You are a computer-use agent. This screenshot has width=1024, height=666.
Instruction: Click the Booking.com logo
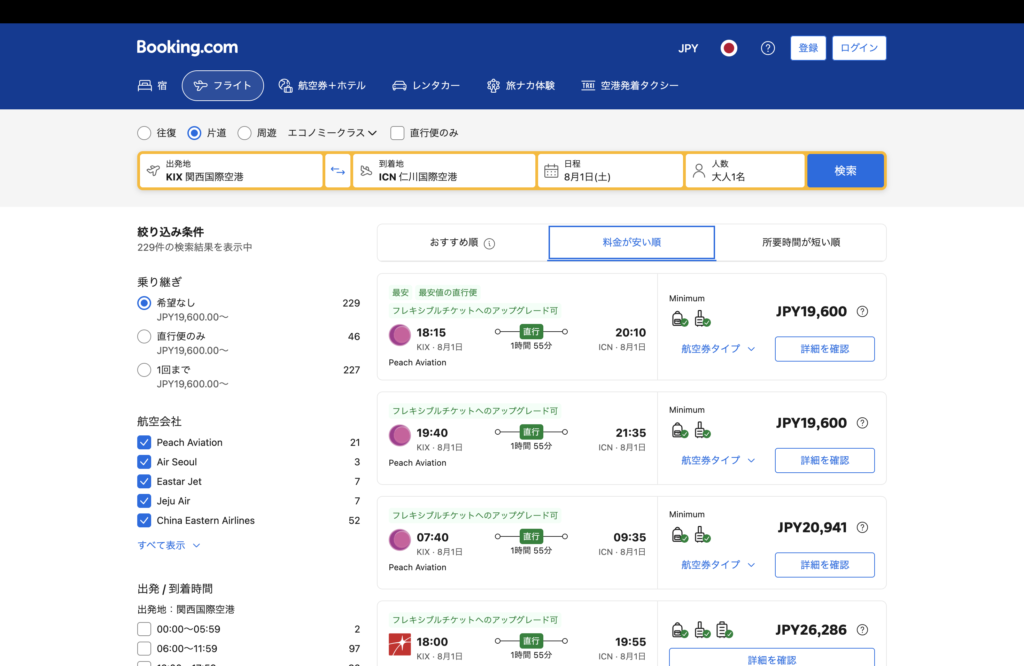pyautogui.click(x=187, y=48)
